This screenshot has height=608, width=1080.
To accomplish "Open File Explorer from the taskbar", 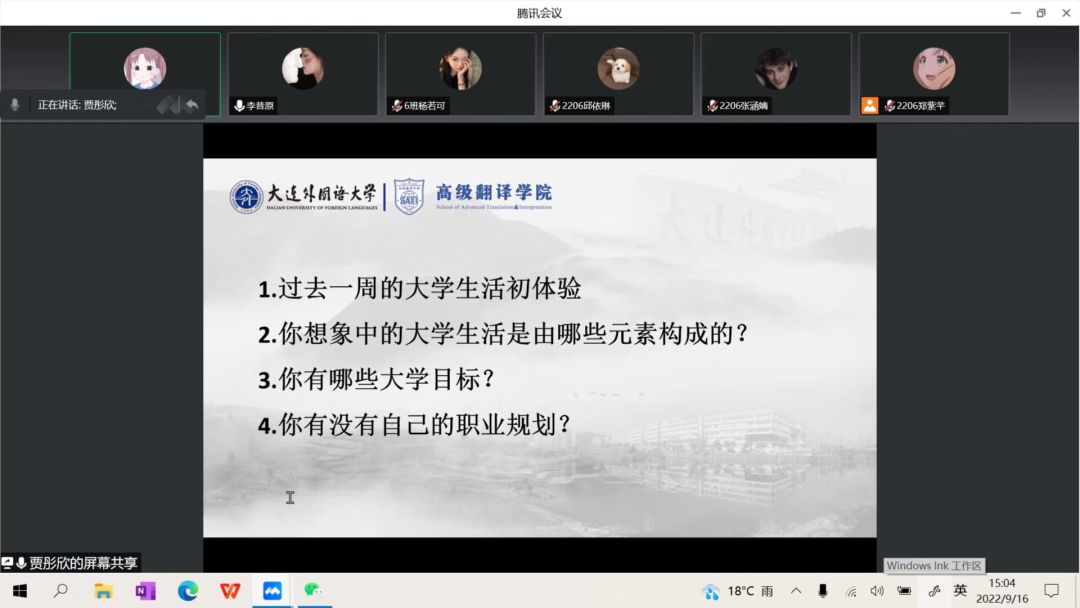I will [104, 591].
